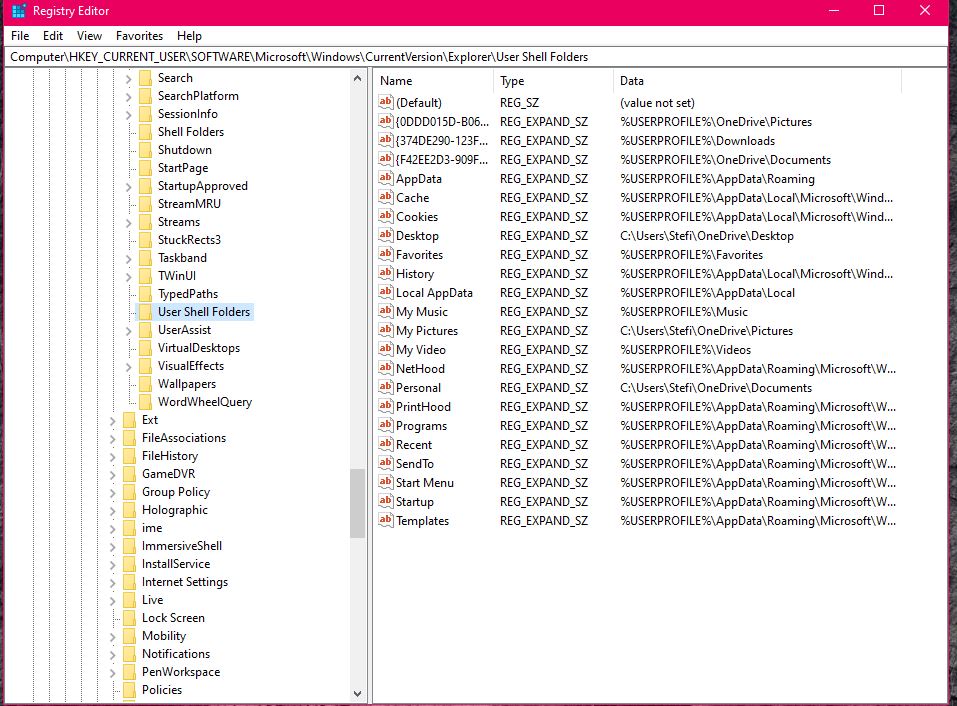This screenshot has width=957, height=706.
Task: Click data %USERPROFILE%\AppData\Roaming in AppData row
Action: (717, 179)
